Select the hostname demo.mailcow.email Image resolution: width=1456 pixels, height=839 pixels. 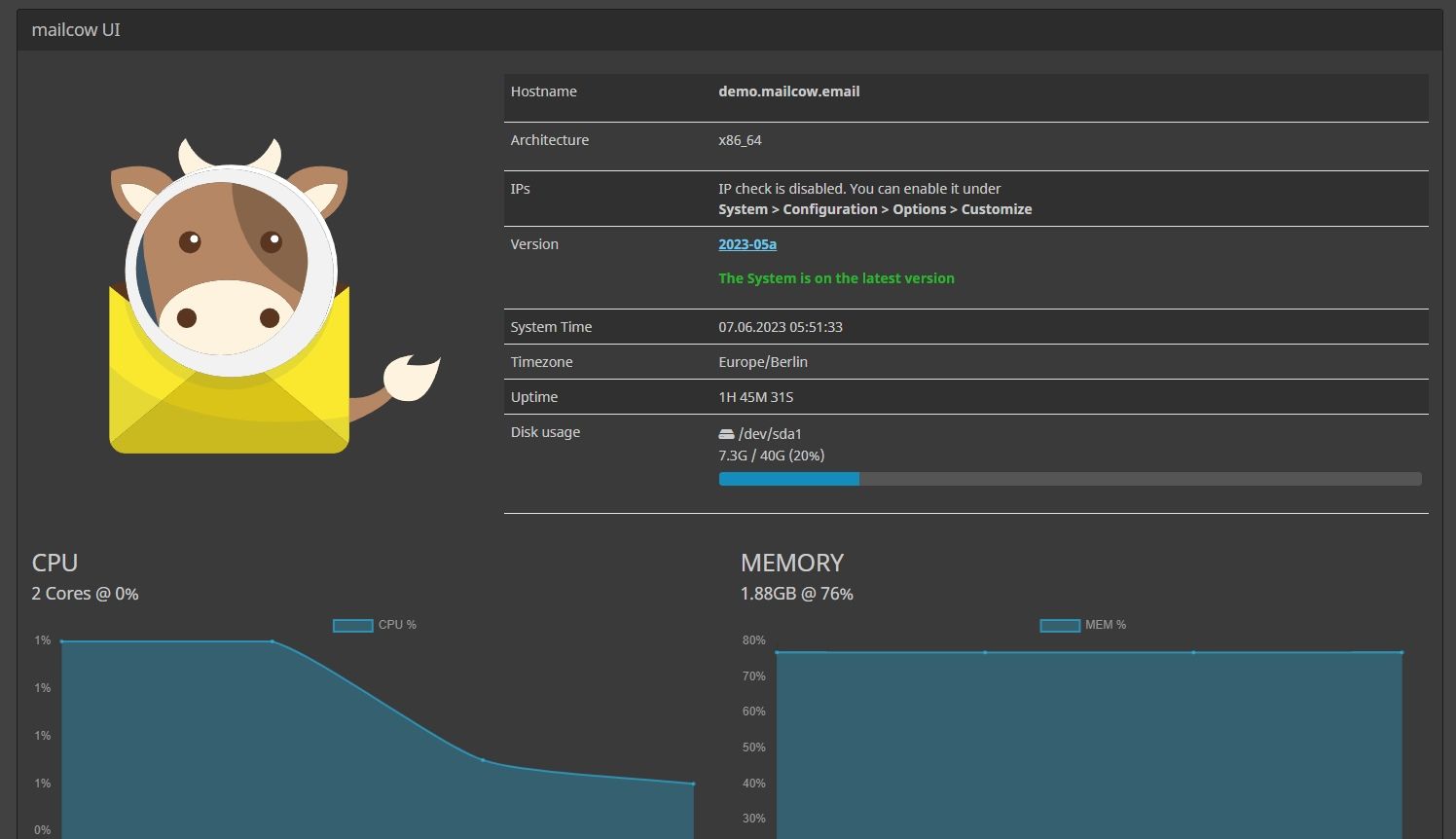coord(789,91)
